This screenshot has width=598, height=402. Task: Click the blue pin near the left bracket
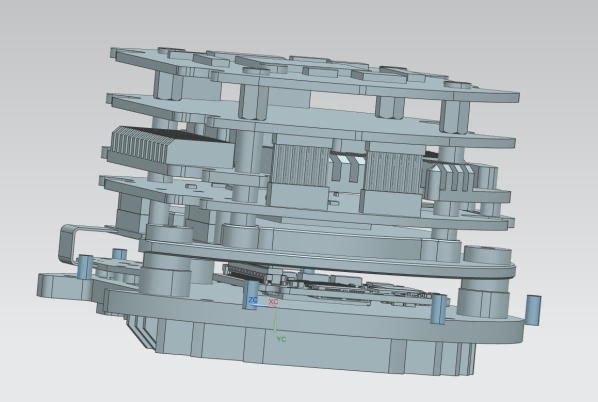click(85, 267)
